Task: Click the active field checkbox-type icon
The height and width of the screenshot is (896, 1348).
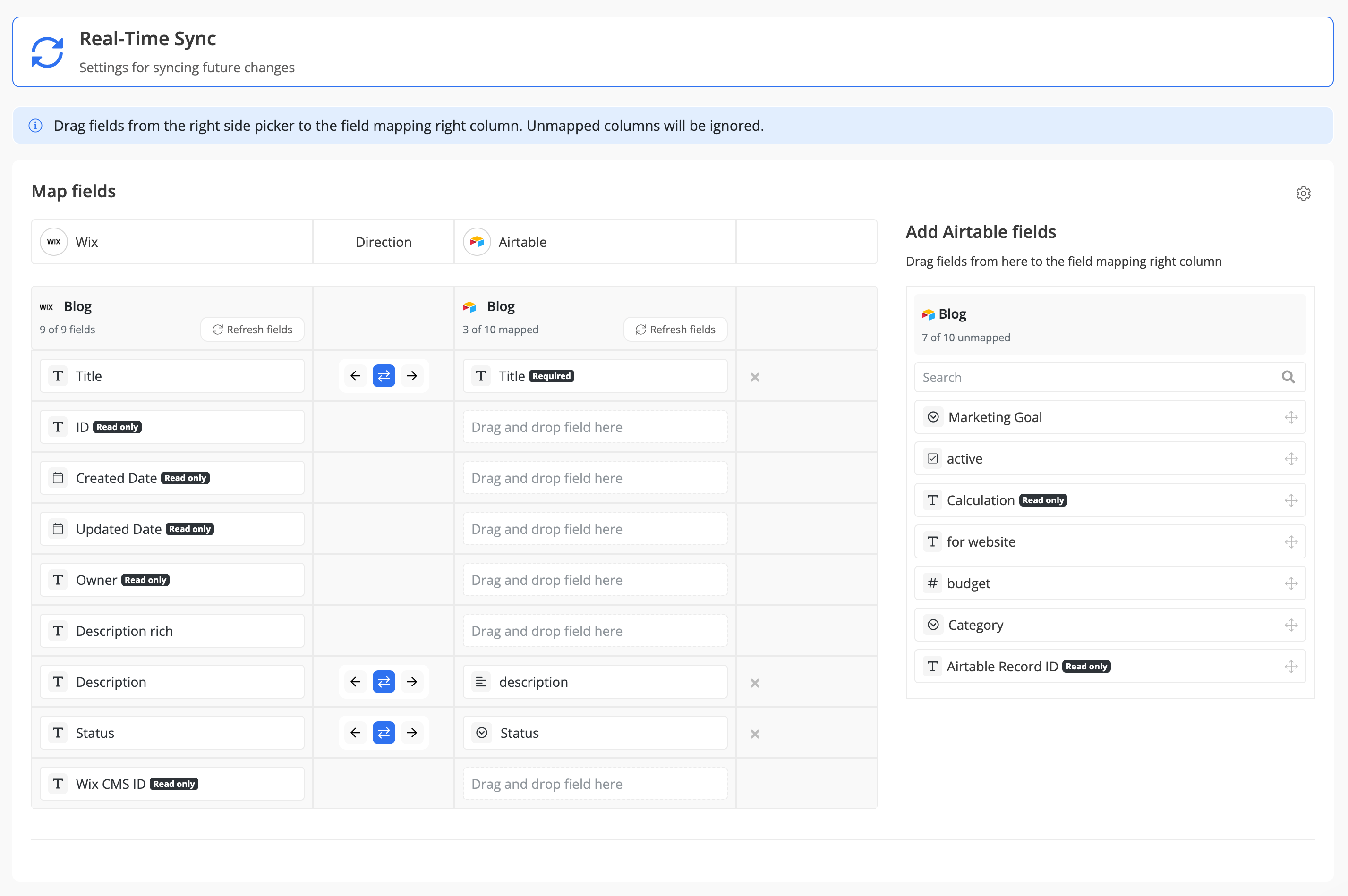Action: tap(932, 459)
